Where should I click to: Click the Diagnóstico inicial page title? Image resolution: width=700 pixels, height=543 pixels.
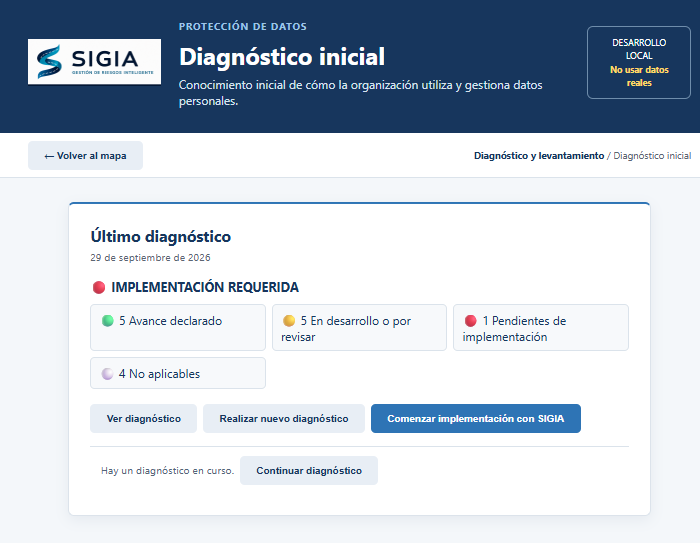(x=282, y=57)
